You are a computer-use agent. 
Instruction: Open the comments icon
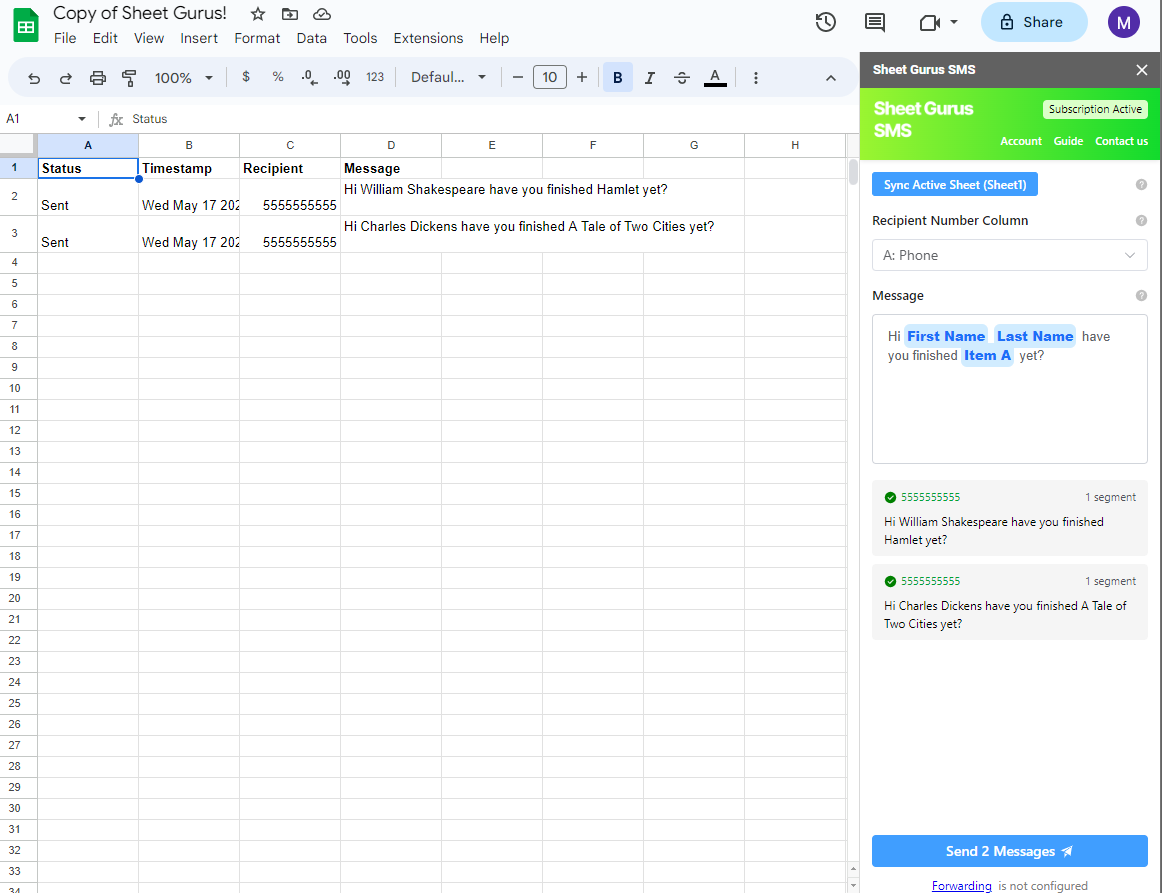click(x=875, y=22)
